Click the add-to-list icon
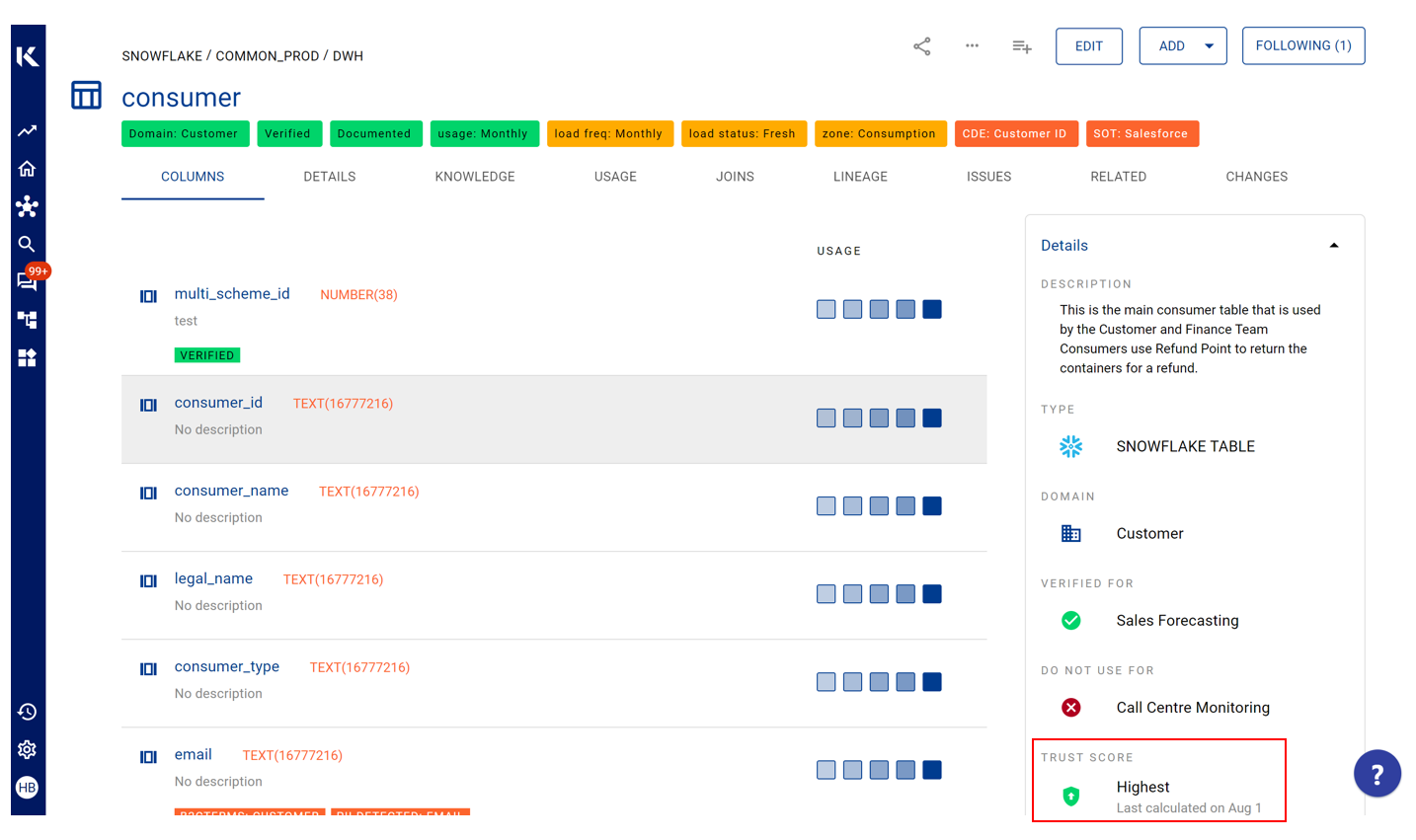 click(x=1021, y=46)
